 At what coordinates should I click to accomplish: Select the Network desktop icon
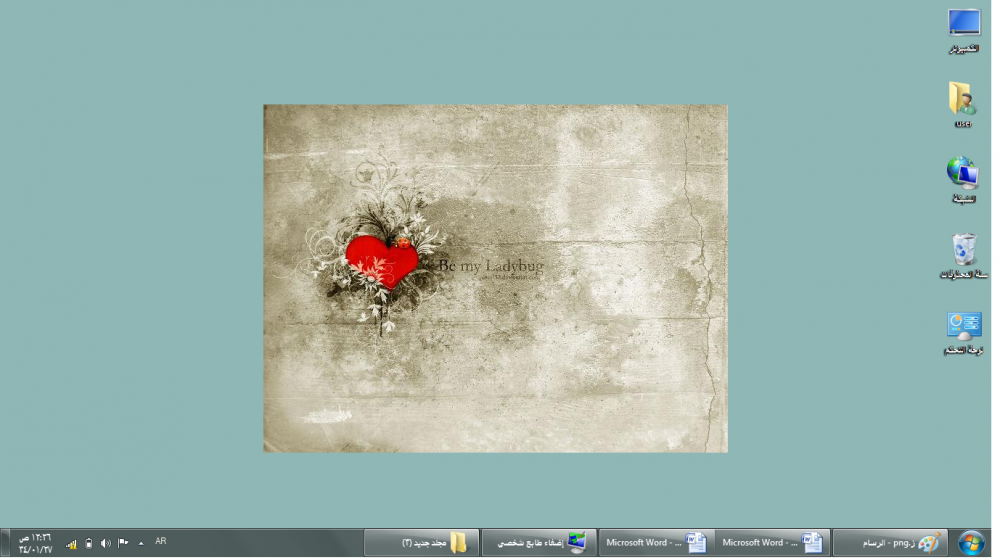coord(963,178)
